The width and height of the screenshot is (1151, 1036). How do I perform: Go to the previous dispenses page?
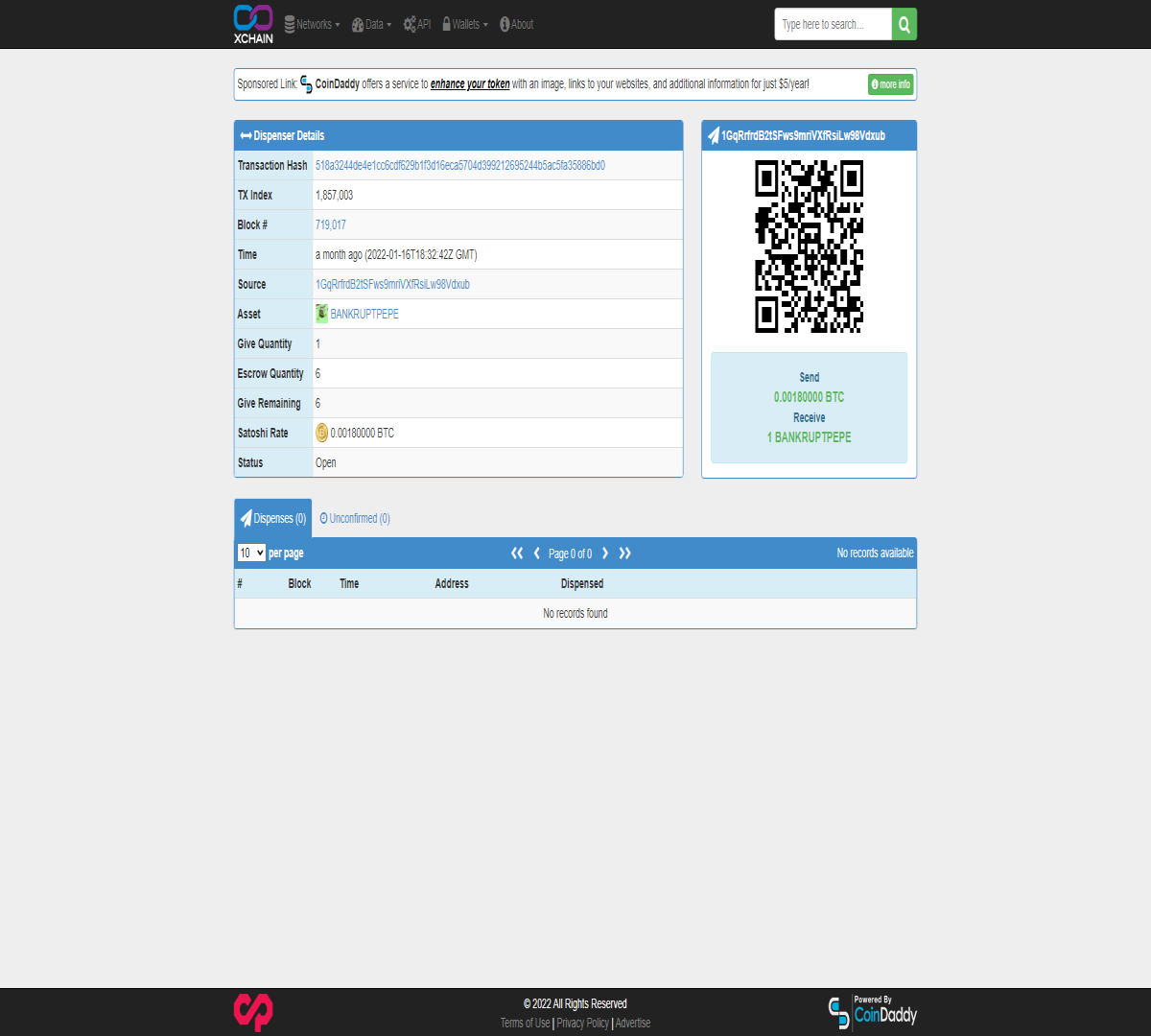tap(537, 553)
